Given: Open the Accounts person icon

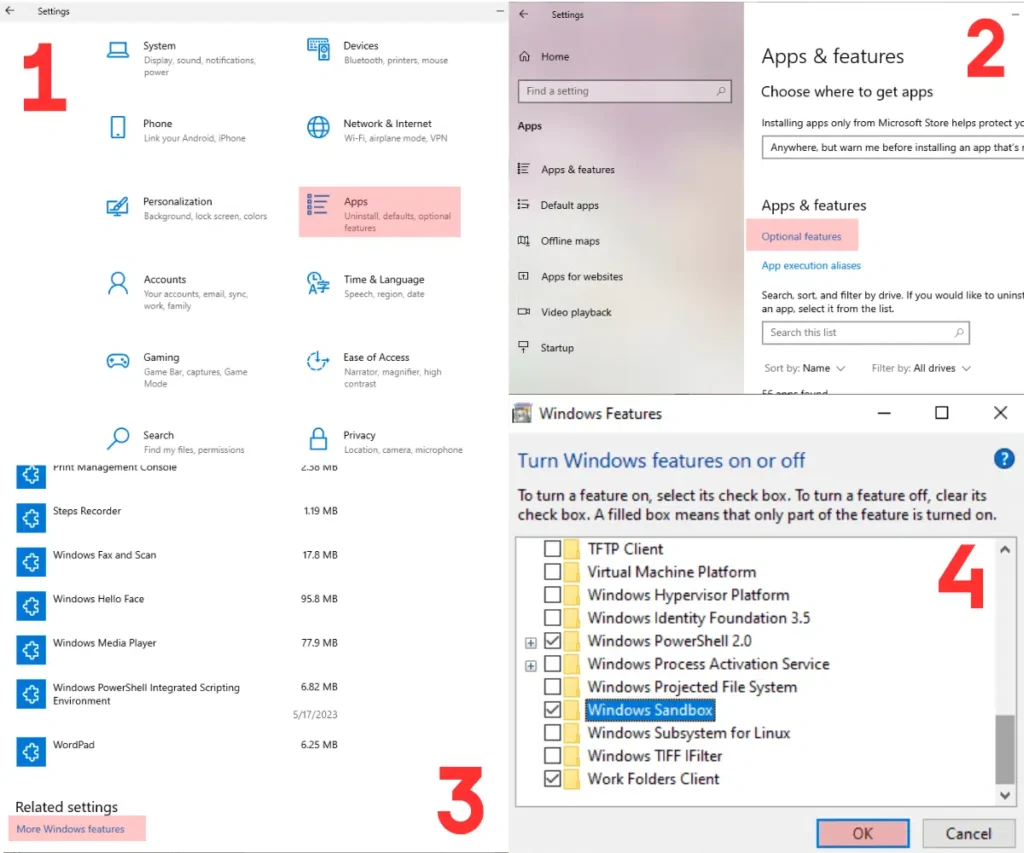Looking at the screenshot, I should (x=118, y=283).
